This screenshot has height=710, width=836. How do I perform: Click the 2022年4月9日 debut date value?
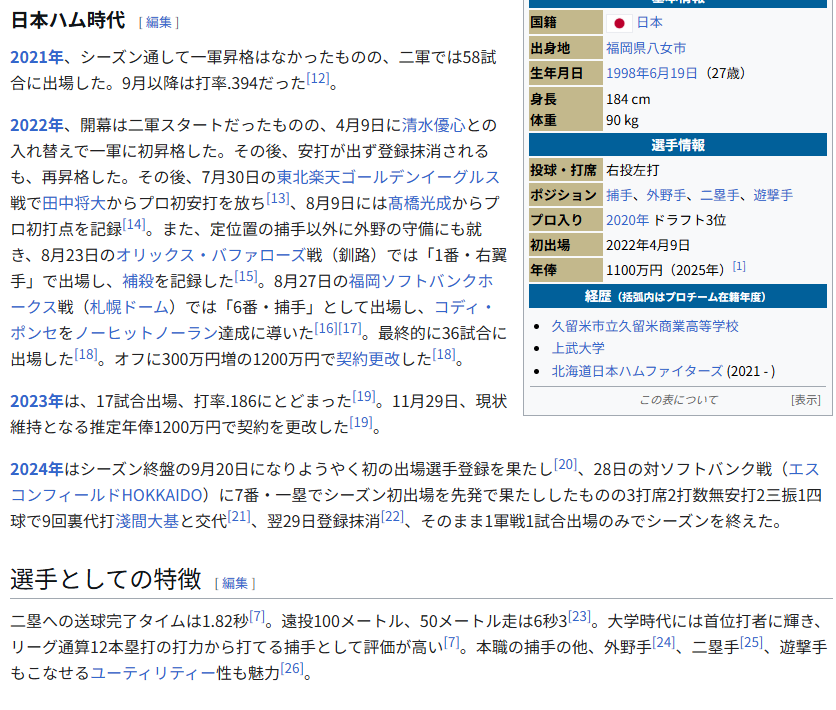click(x=648, y=245)
